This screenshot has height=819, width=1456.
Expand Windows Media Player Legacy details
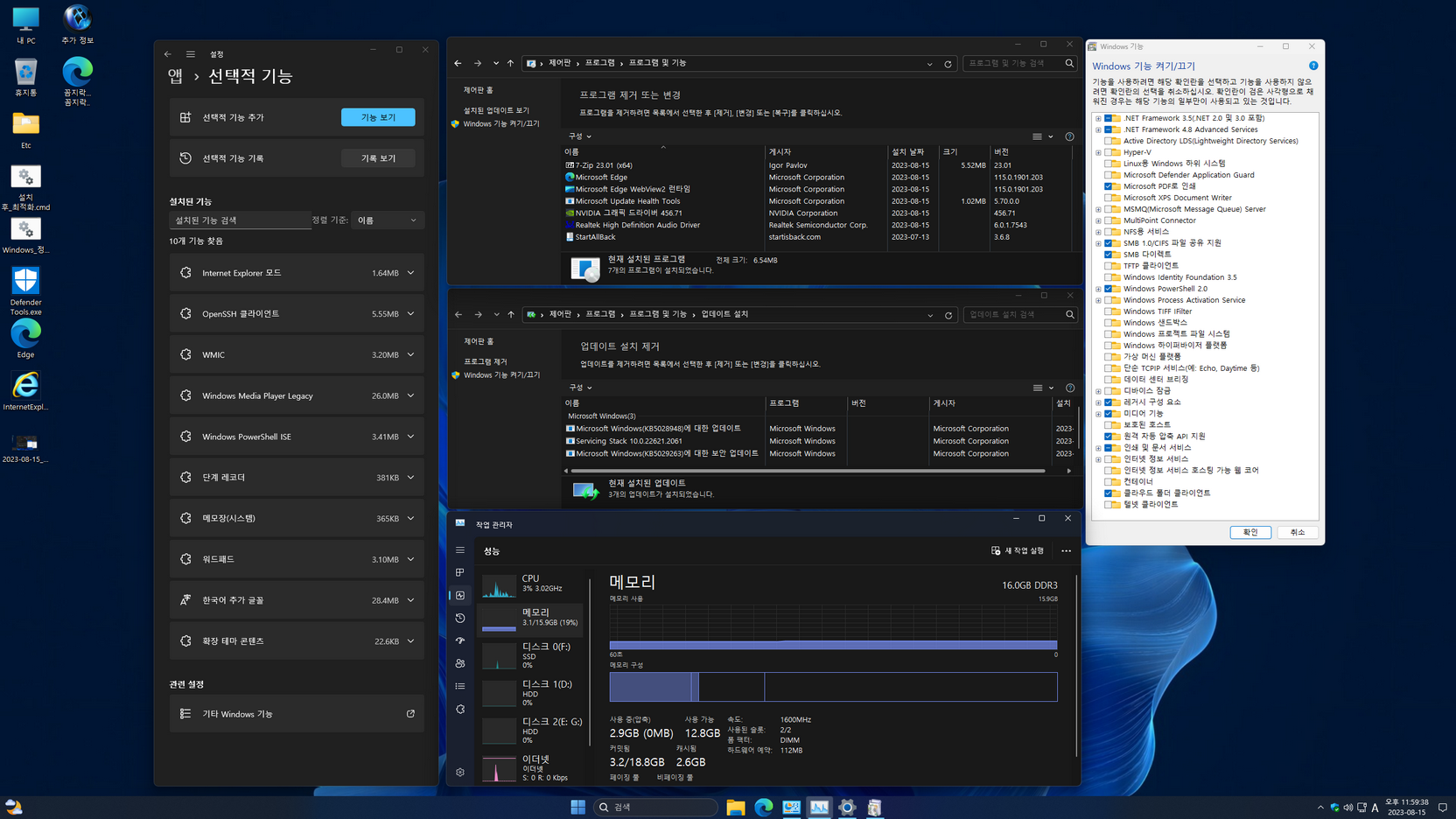[410, 395]
